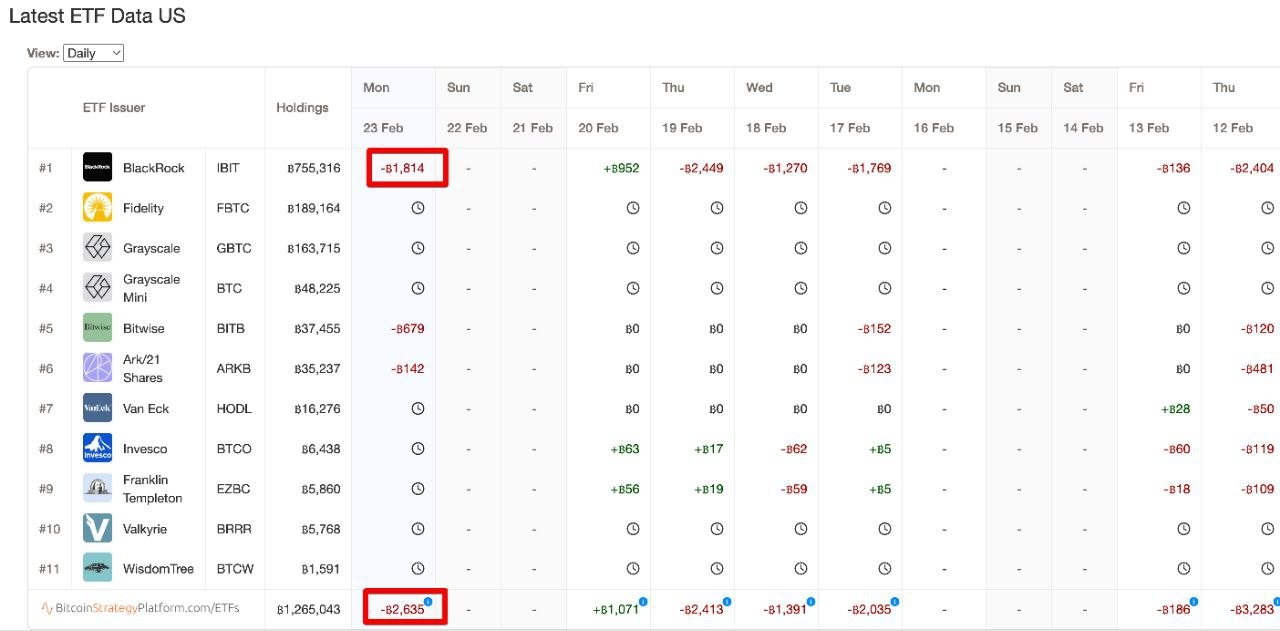This screenshot has height=631, width=1280.
Task: Click Ark 23 Feb value -142
Action: tap(407, 368)
